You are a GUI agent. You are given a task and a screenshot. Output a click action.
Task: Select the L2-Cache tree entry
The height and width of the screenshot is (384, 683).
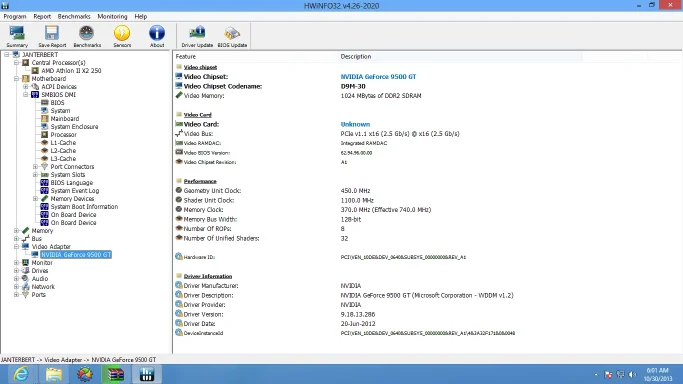click(63, 151)
